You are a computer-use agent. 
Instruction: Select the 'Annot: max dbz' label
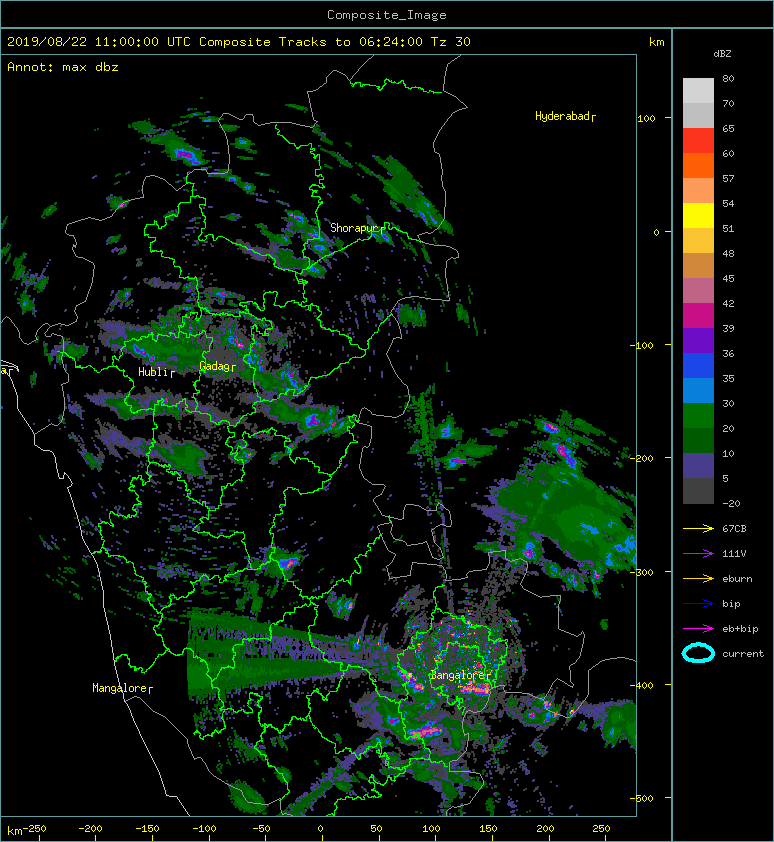(x=63, y=67)
